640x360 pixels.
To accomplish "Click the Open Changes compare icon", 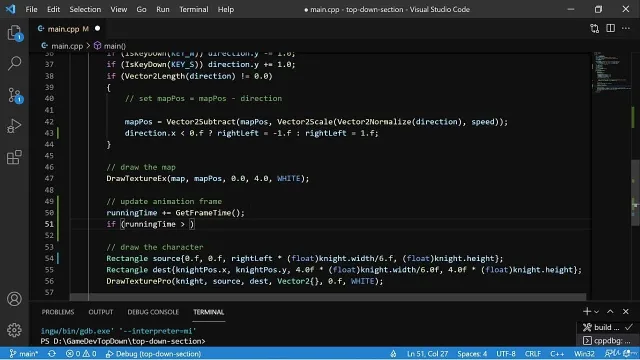I will 595,29.
